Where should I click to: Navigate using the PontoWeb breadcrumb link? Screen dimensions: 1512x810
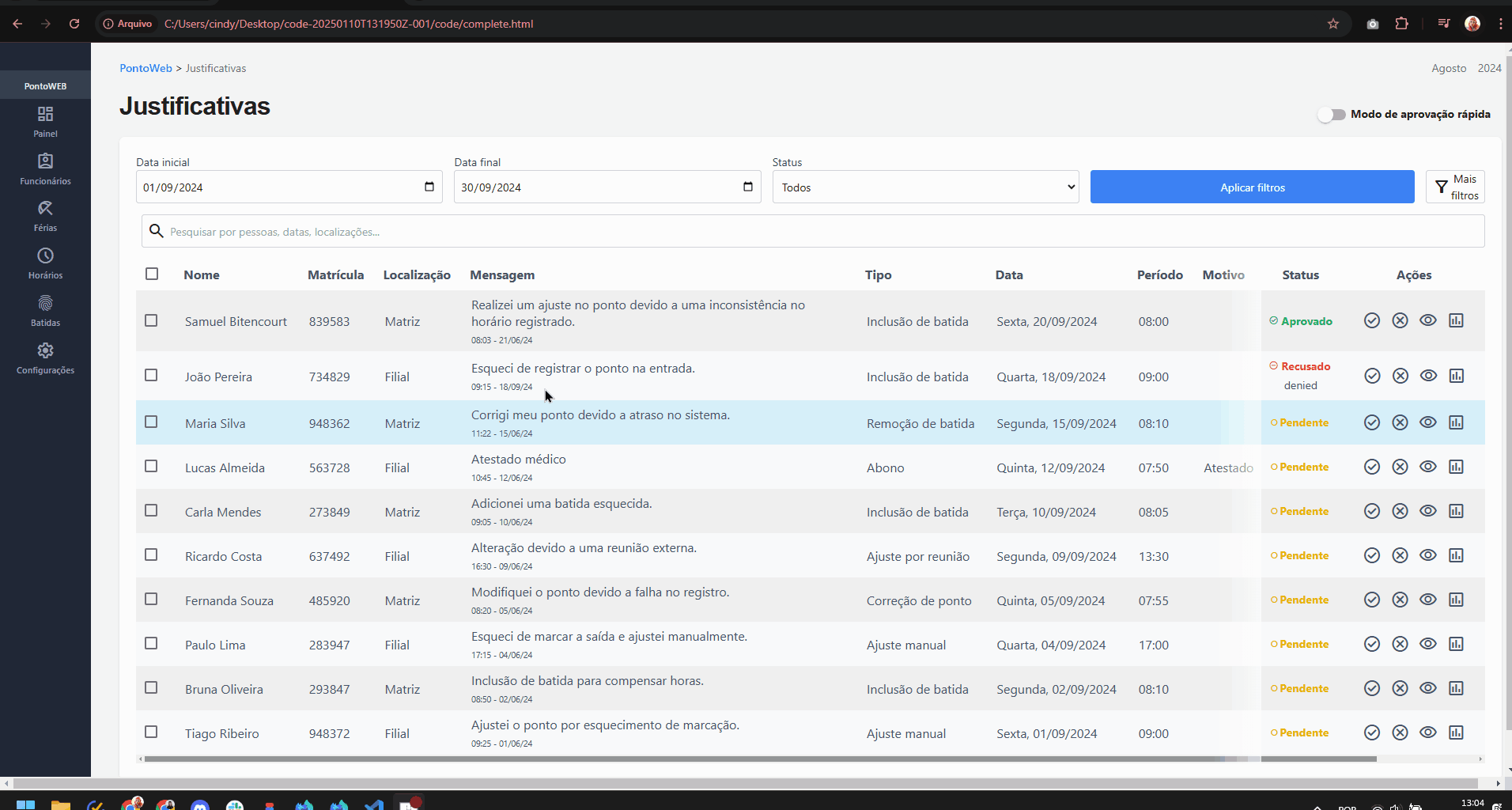coord(146,68)
